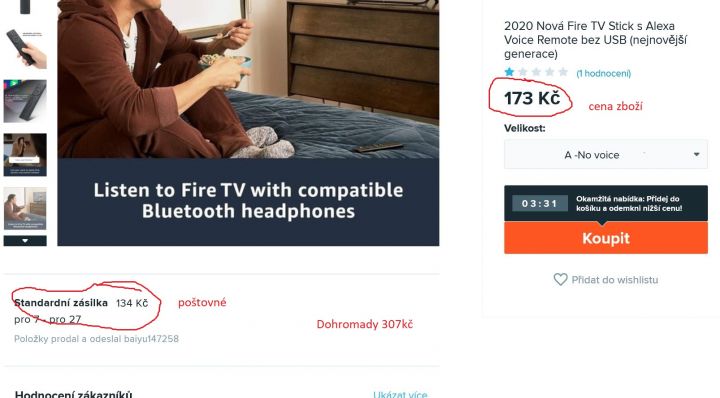
Task: Click 'Ukázat více' reviews link
Action: click(x=400, y=395)
